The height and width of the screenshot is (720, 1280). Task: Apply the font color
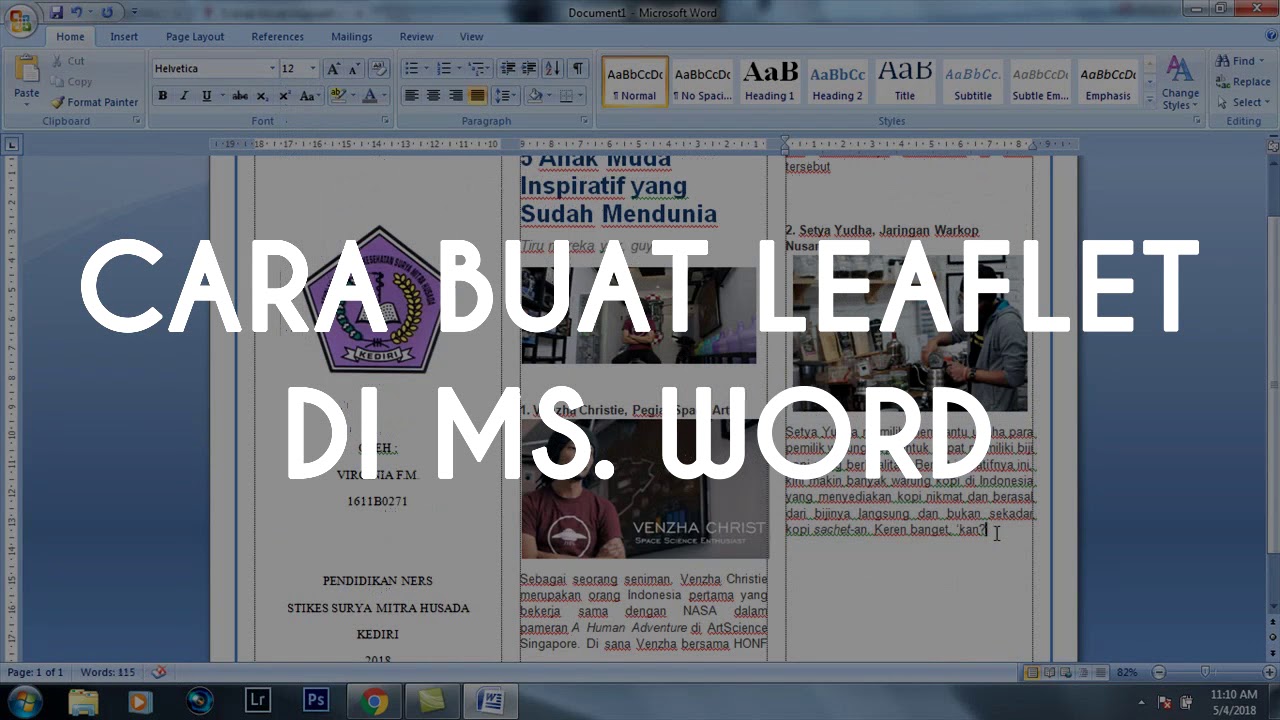point(369,96)
